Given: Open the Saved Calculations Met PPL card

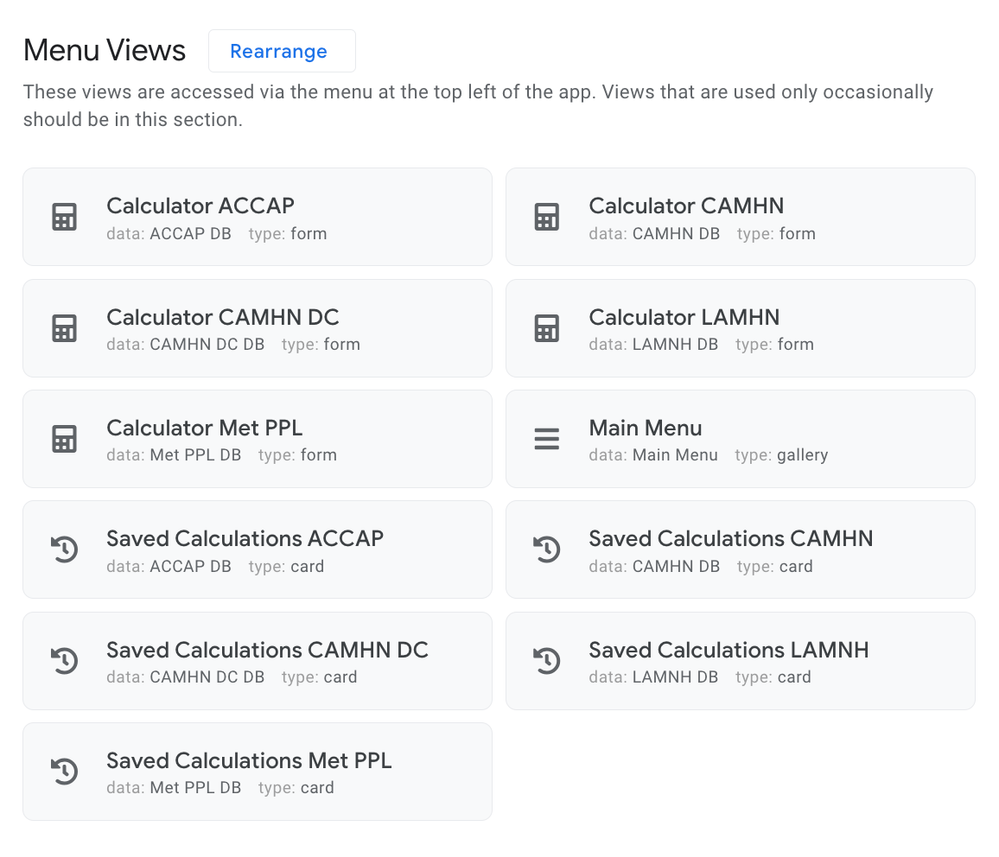Looking at the screenshot, I should (x=257, y=772).
